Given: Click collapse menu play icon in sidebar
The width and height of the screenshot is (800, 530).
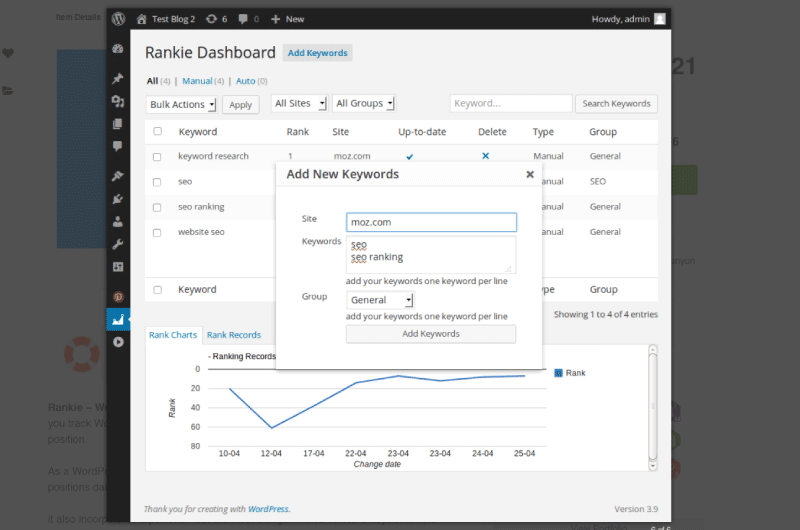Looking at the screenshot, I should tap(118, 342).
